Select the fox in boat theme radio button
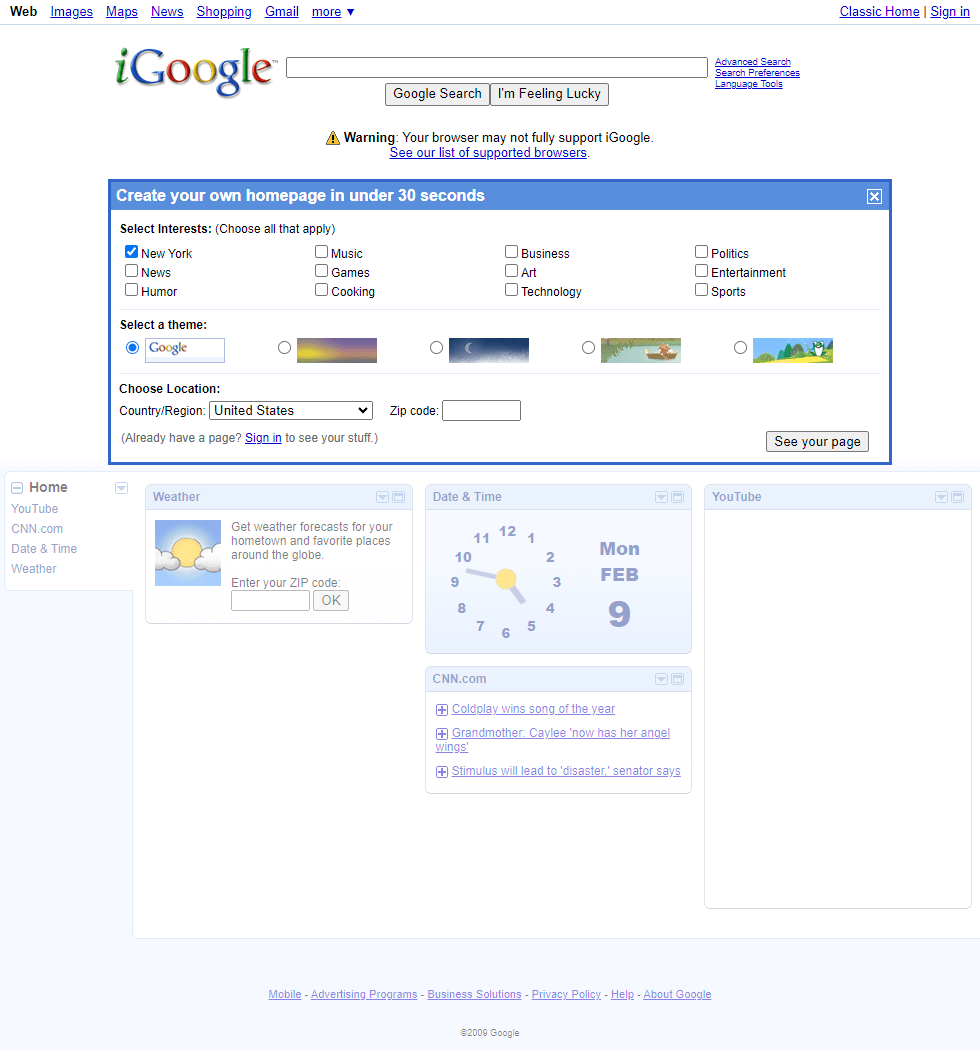Screen dimensions: 980x1050 (x=588, y=348)
